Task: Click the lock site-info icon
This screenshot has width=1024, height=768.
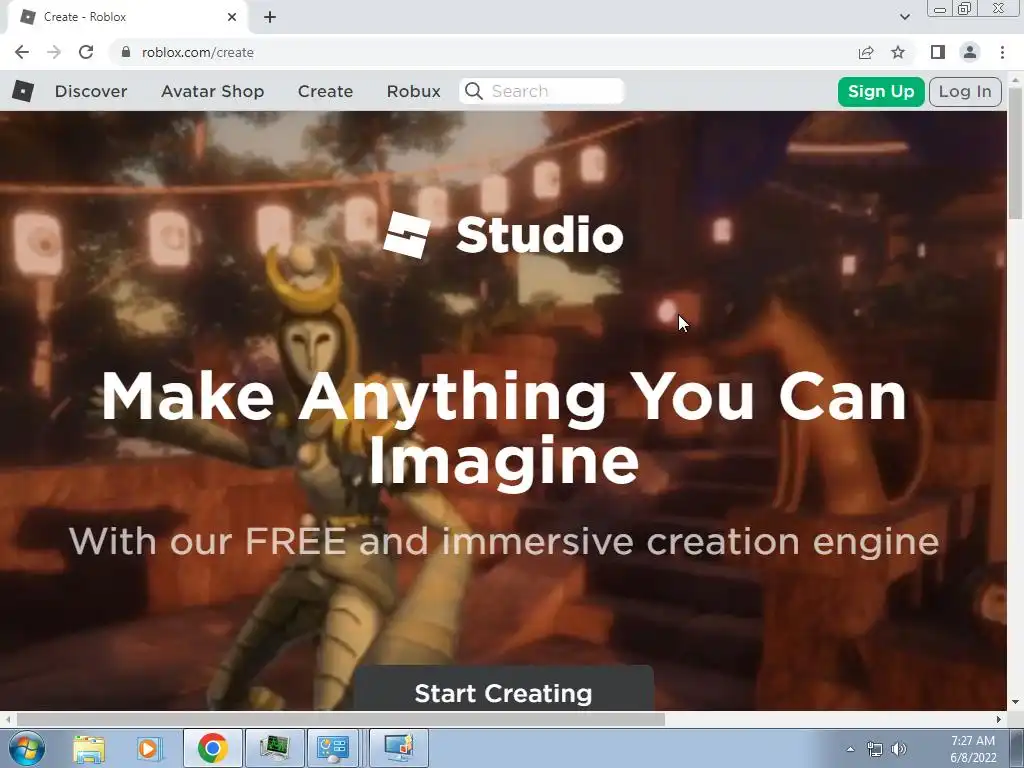Action: pos(126,52)
